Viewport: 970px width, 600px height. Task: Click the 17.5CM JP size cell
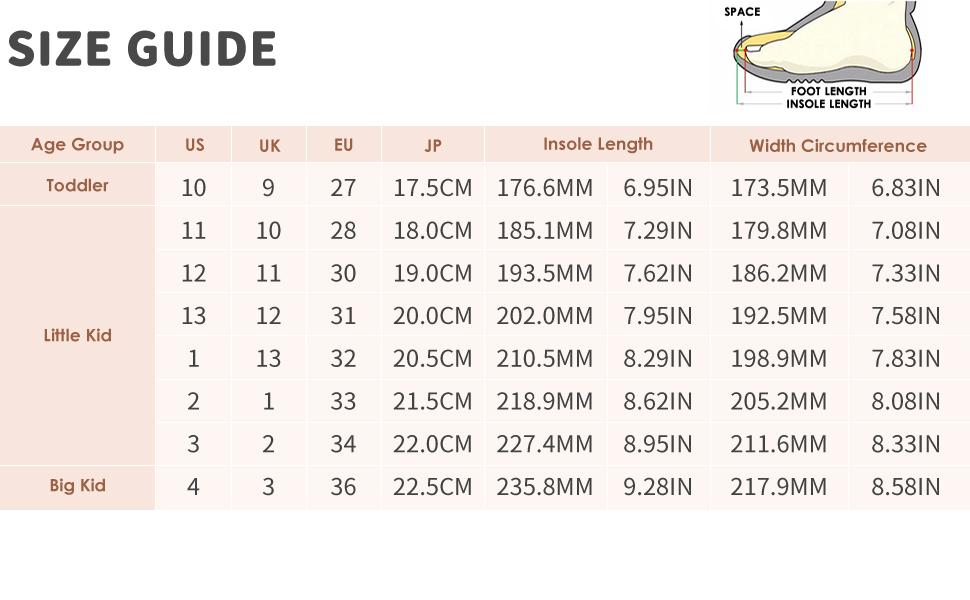pyautogui.click(x=433, y=188)
